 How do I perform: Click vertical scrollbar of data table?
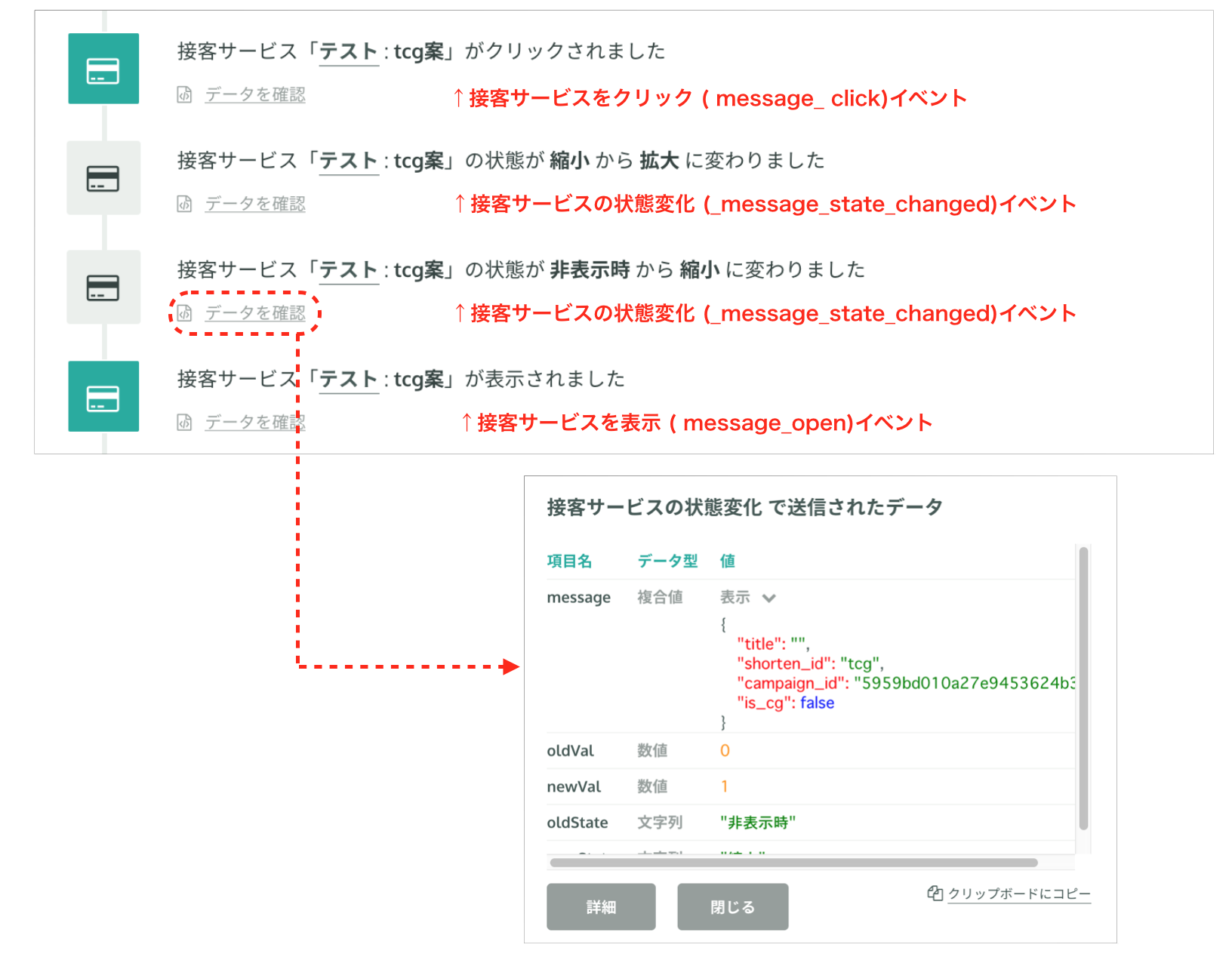1083,688
